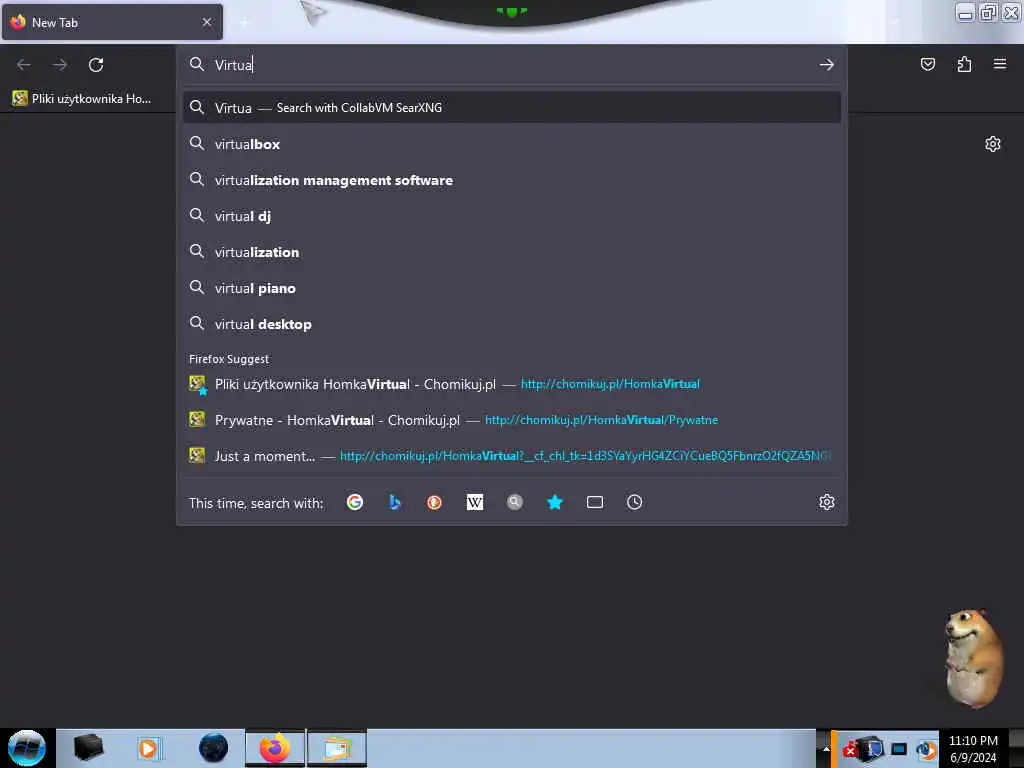
Task: Search bookmarks via the star icon
Action: [x=554, y=502]
